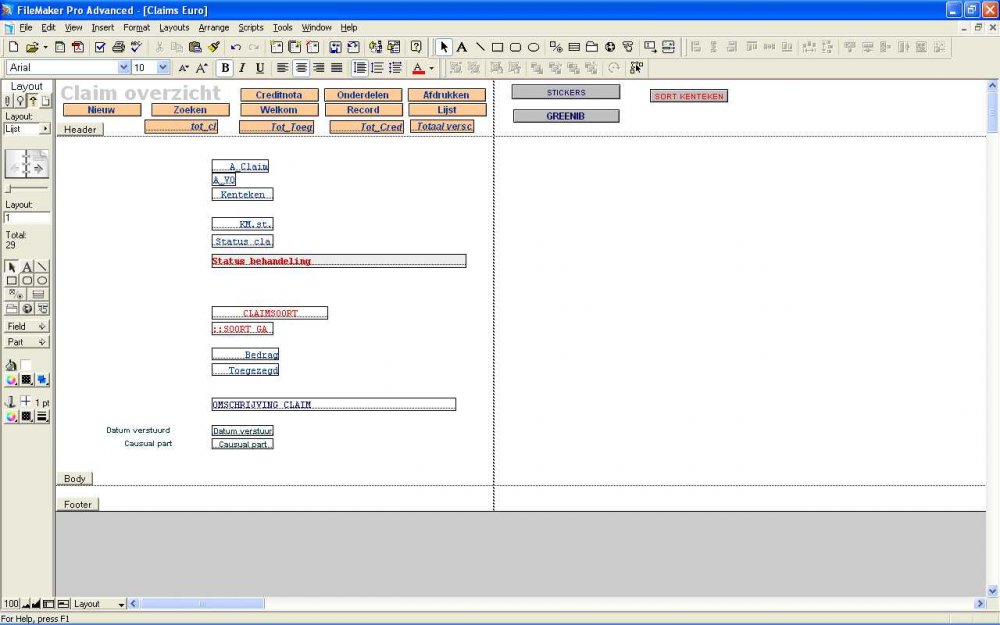The width and height of the screenshot is (1000, 625).
Task: Select the Line drawing tool in top toolbar
Action: click(480, 47)
